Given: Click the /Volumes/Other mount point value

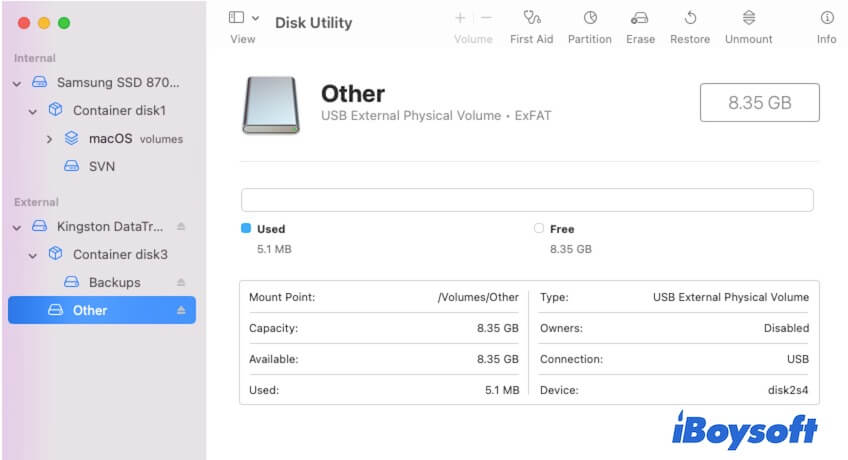Looking at the screenshot, I should (x=478, y=297).
